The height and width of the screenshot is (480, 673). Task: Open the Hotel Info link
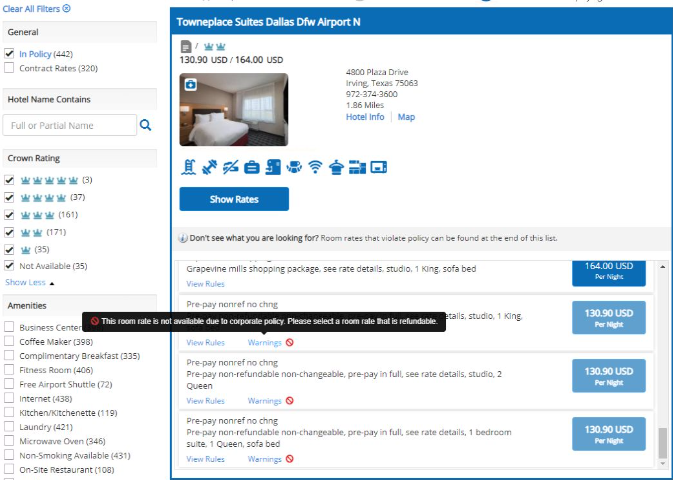click(x=365, y=117)
